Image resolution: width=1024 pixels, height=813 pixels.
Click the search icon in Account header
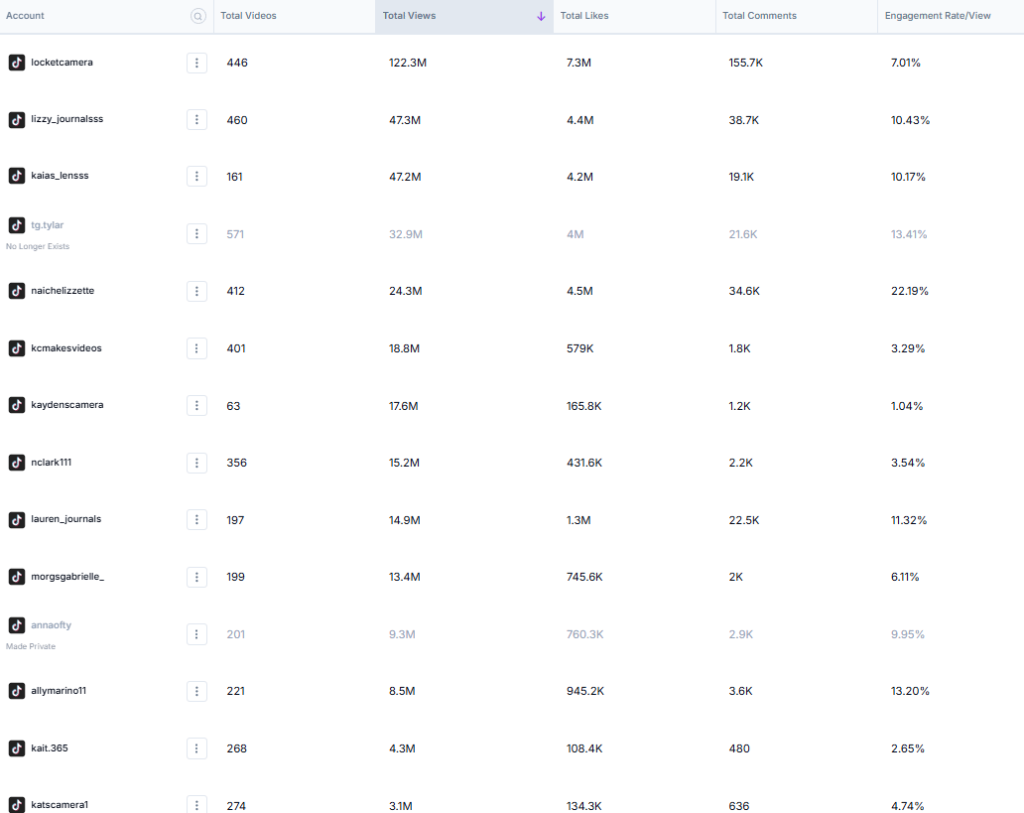coord(198,16)
